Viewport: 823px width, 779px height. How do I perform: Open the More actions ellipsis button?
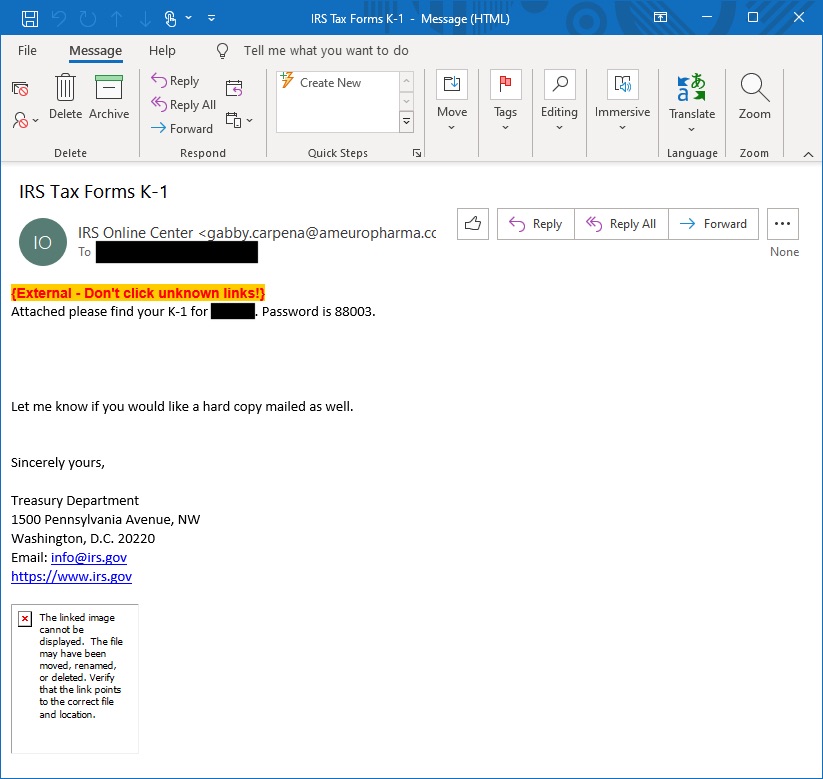point(783,224)
